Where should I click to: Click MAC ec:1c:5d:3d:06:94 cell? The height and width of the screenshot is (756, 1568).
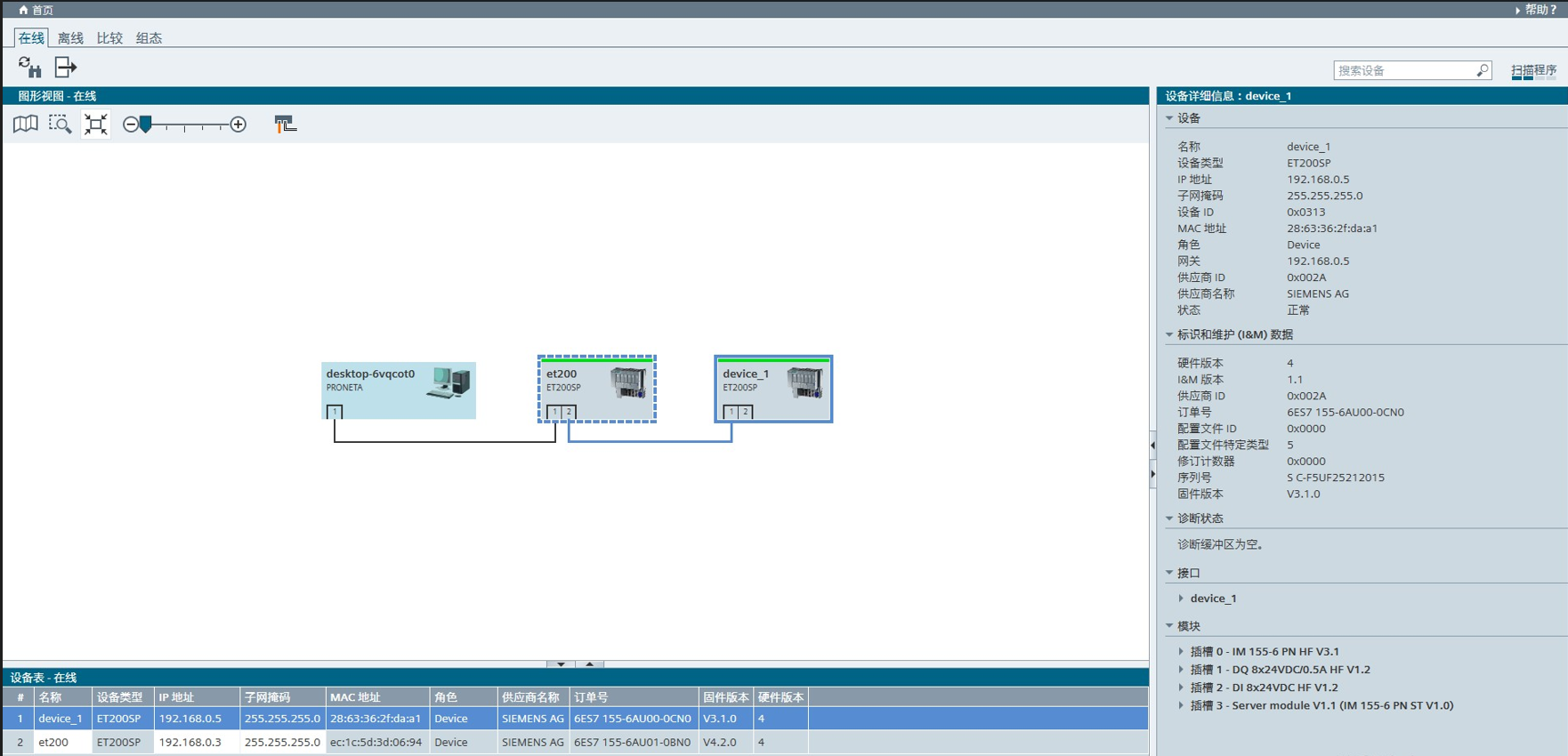(377, 742)
